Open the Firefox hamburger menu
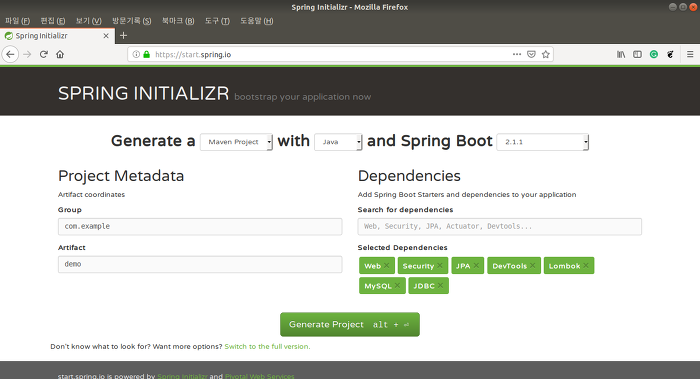 click(x=690, y=54)
